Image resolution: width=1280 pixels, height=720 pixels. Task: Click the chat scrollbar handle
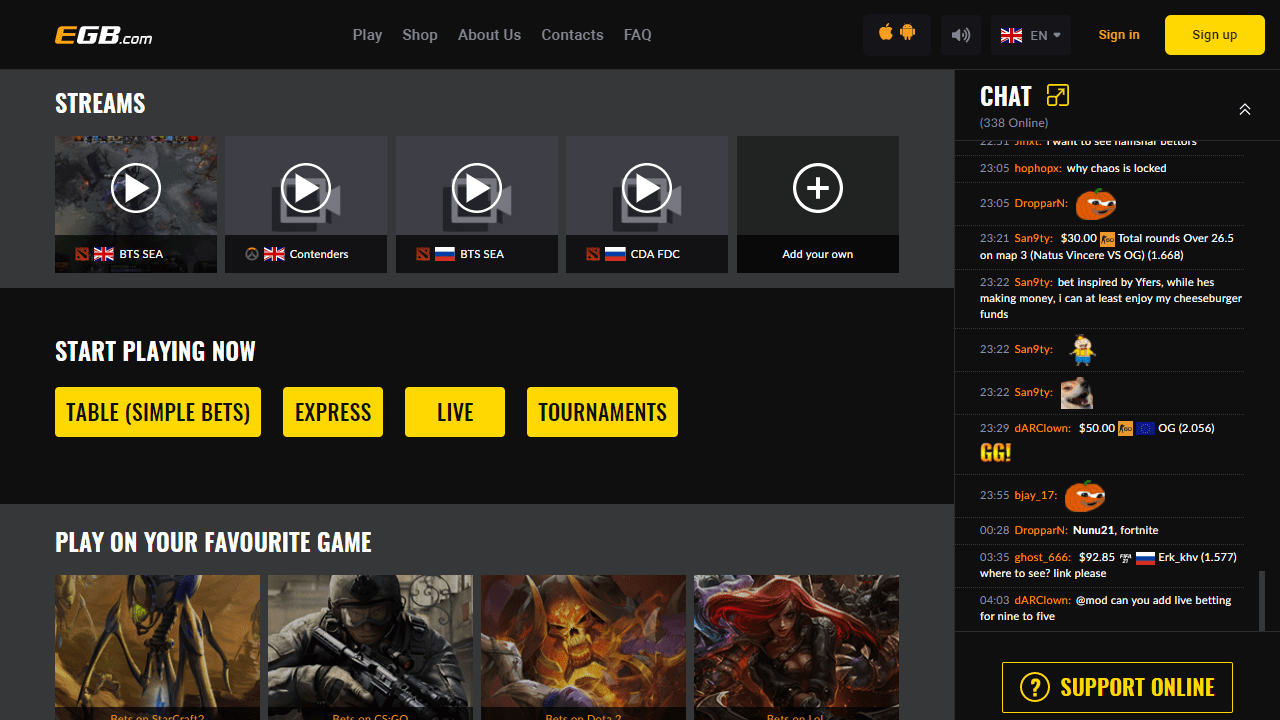click(1261, 600)
